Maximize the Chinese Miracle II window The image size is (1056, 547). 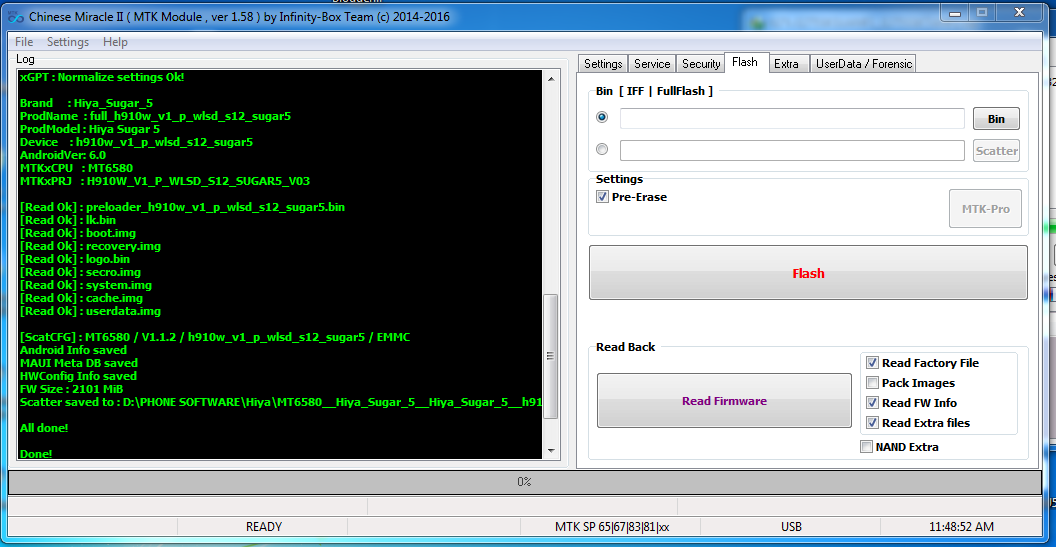(983, 12)
